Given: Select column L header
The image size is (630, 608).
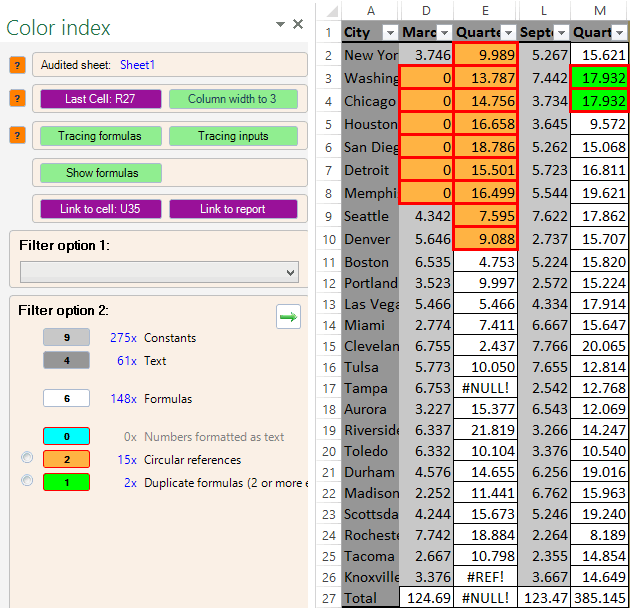Looking at the screenshot, I should click(544, 10).
